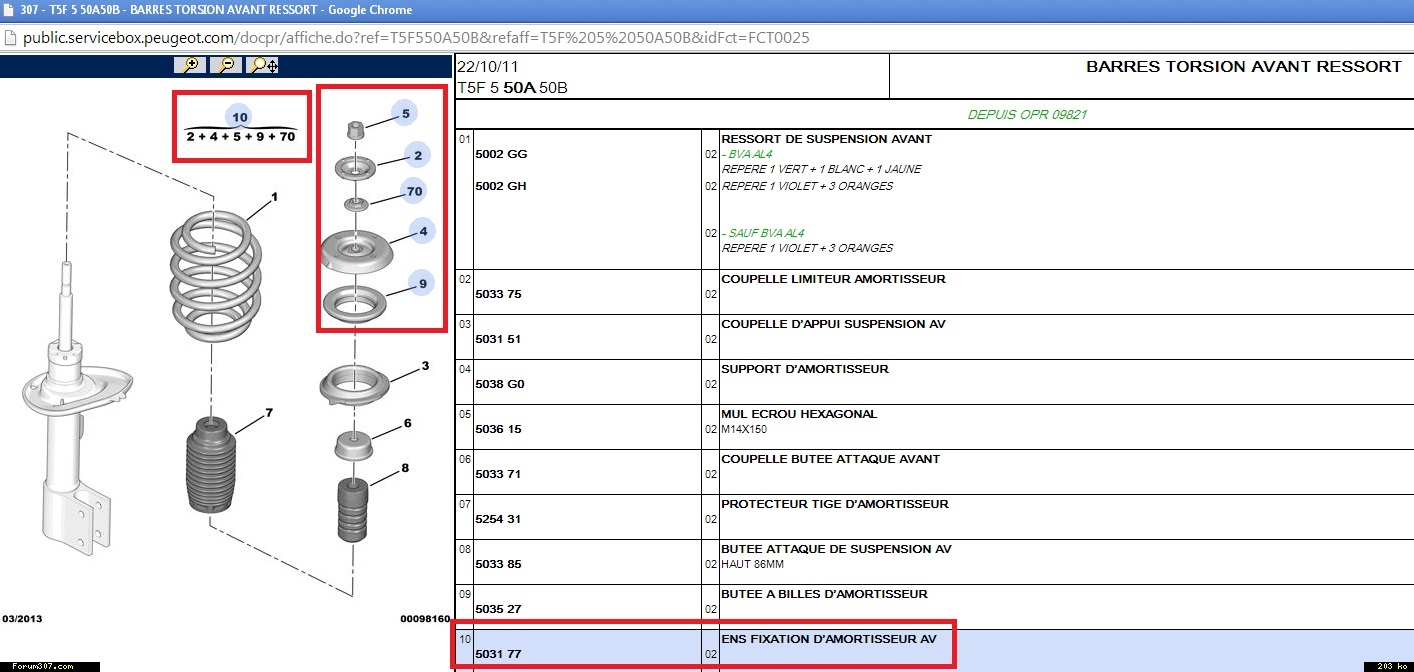Select callout bubble 9 next to the ball bearing
This screenshot has height=672, width=1414.
[422, 283]
